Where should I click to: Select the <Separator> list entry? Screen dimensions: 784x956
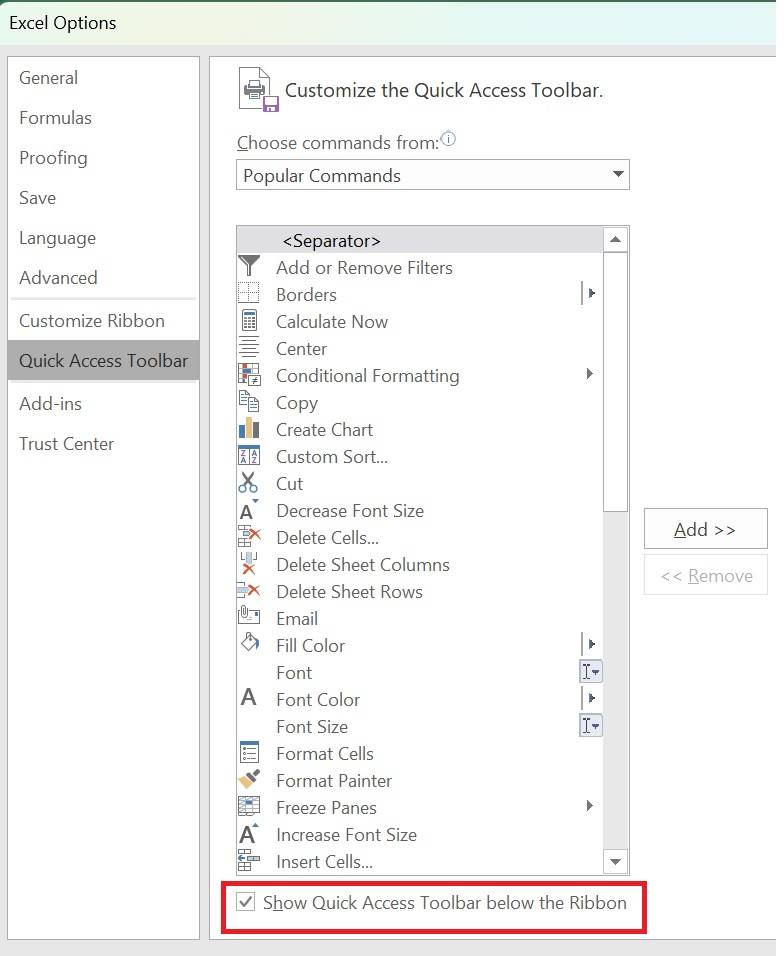pyautogui.click(x=331, y=240)
